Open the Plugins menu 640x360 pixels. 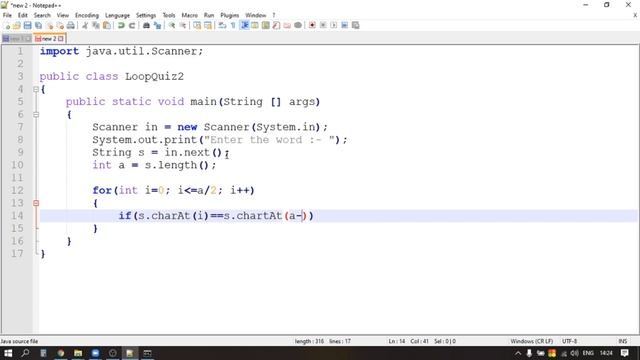pyautogui.click(x=229, y=15)
